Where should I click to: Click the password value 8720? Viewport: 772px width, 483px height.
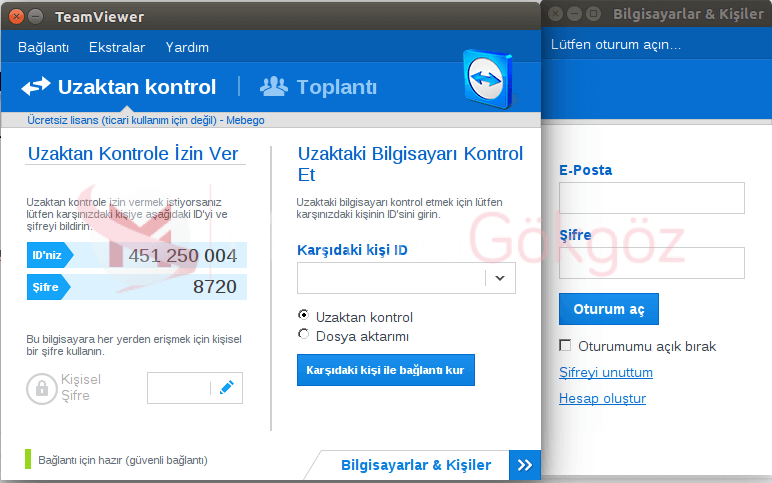click(215, 287)
